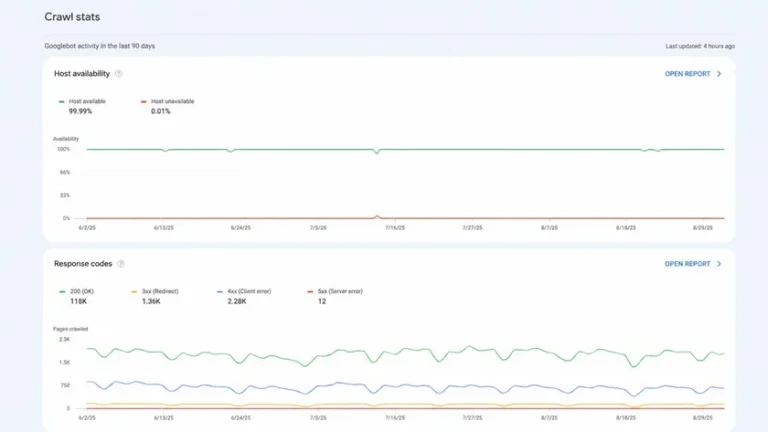
Task: Click the chevron next to Host availability OPEN REPORT
Action: click(x=719, y=74)
